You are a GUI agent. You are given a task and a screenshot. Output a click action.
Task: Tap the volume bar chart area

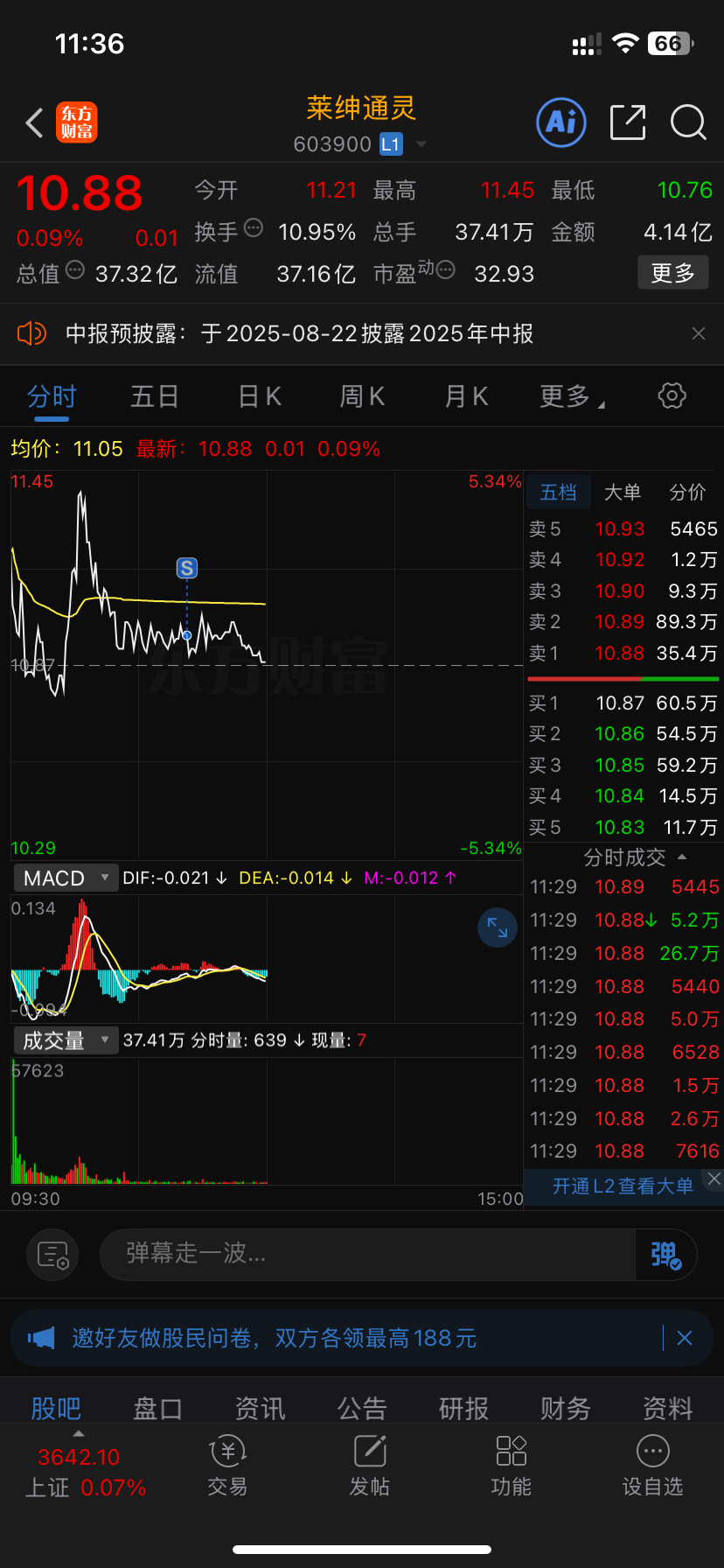point(267,1121)
